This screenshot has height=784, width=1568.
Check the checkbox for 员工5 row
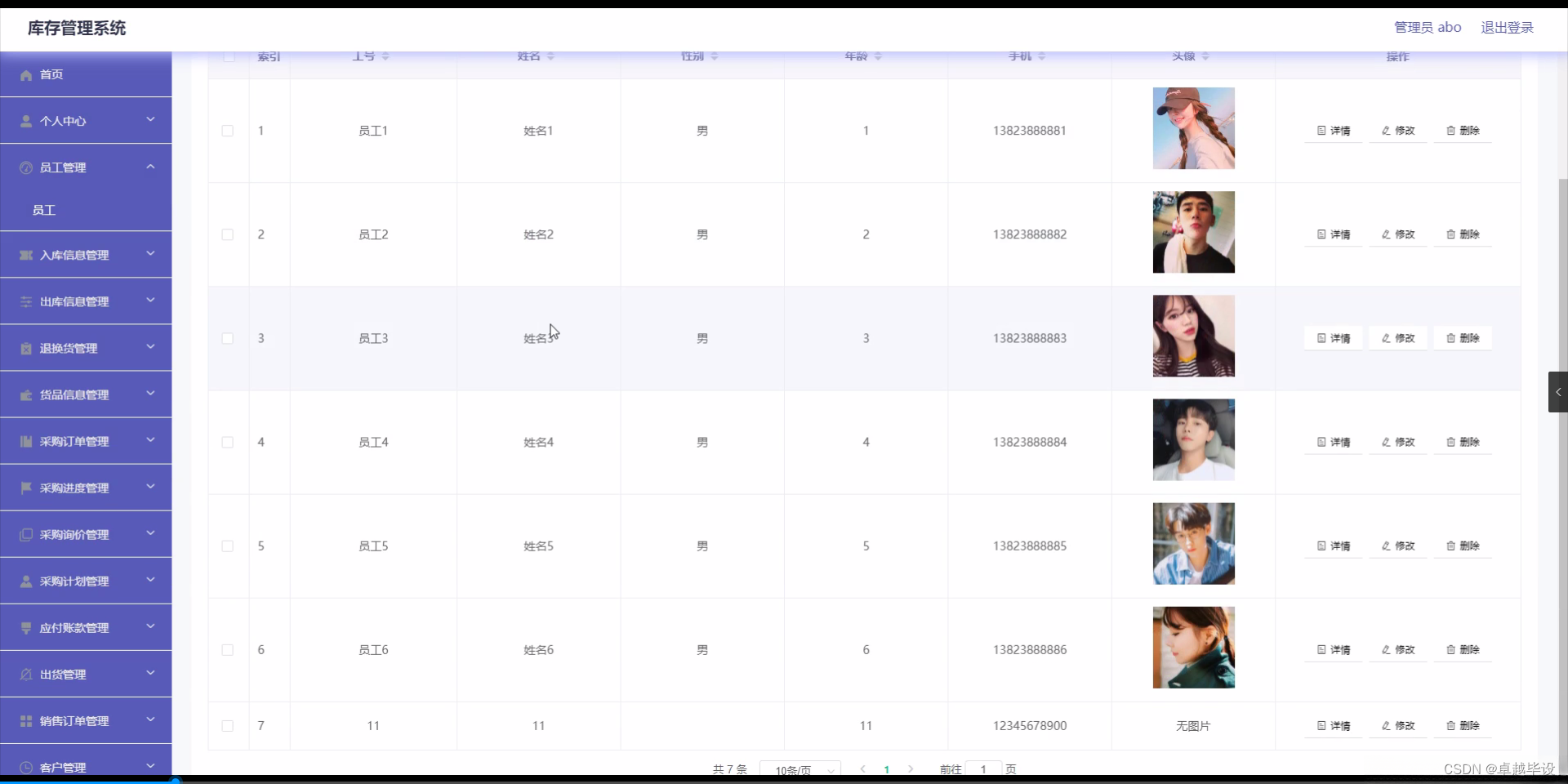(226, 546)
